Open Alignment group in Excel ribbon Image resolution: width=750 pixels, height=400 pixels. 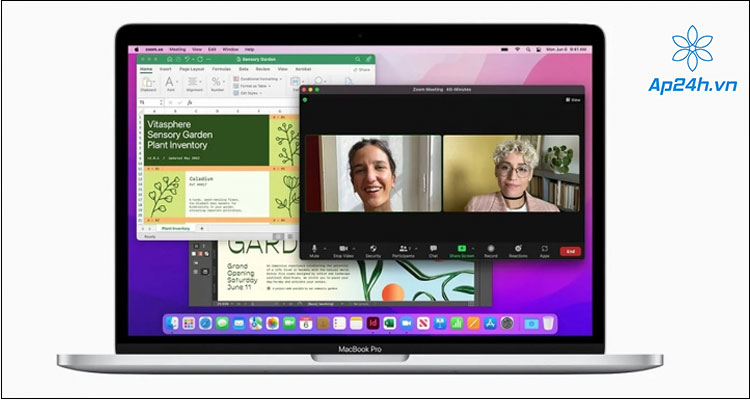point(194,84)
